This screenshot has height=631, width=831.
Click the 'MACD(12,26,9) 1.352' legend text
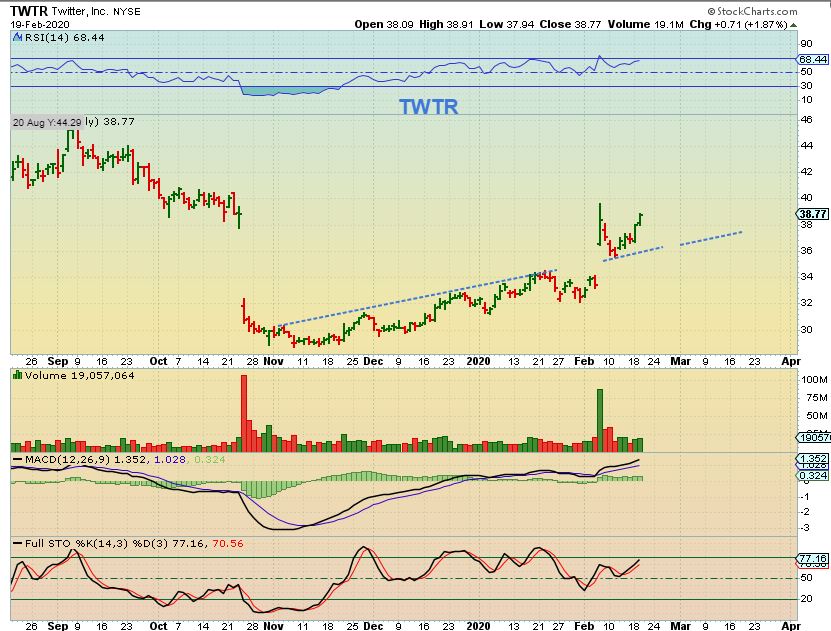coord(85,459)
